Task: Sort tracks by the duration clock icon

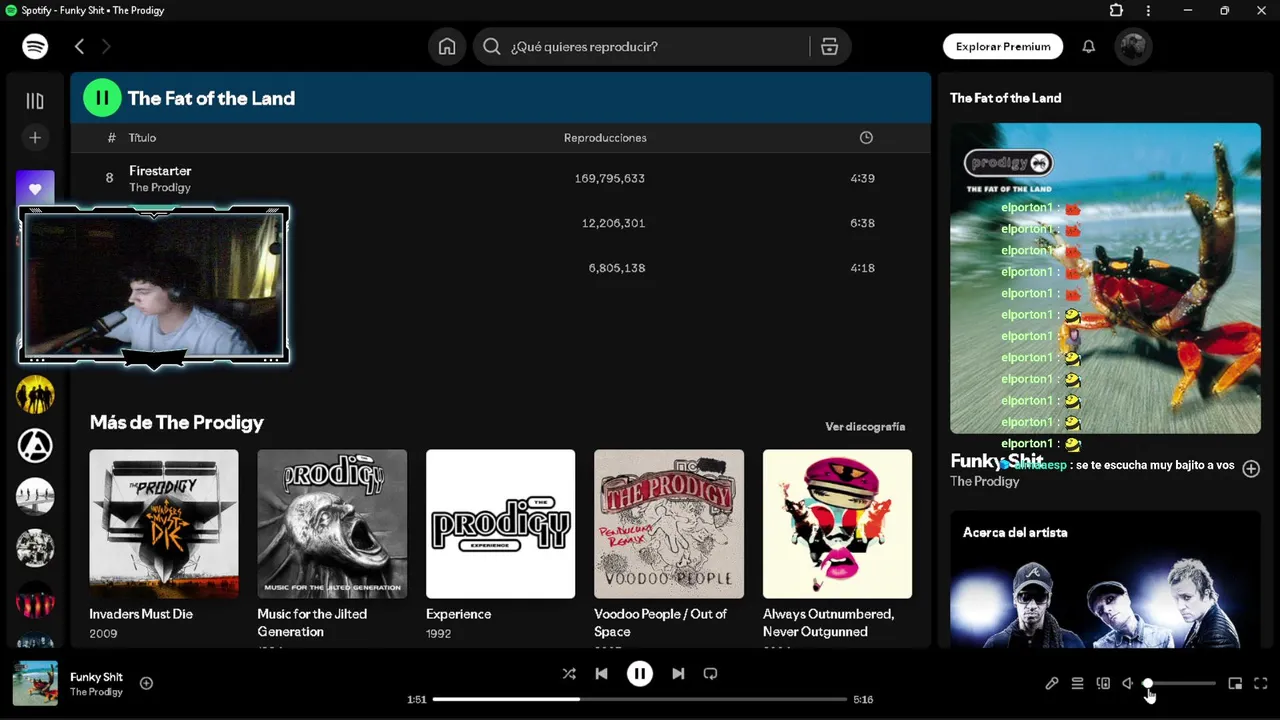Action: coord(866,138)
